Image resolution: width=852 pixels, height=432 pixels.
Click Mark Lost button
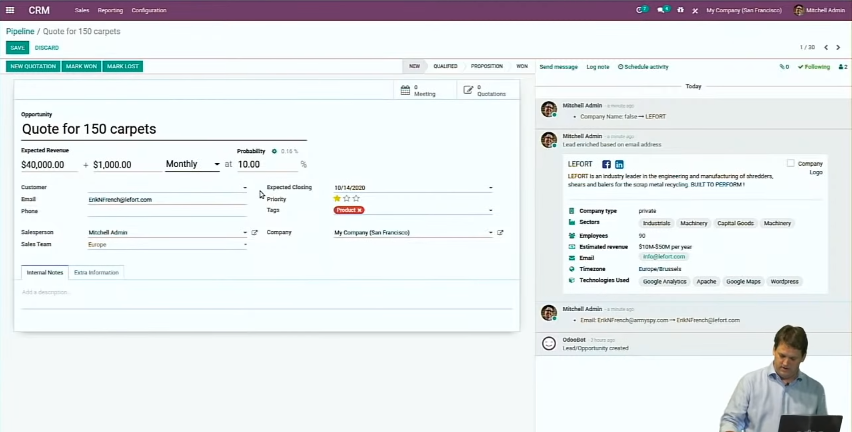pos(123,66)
